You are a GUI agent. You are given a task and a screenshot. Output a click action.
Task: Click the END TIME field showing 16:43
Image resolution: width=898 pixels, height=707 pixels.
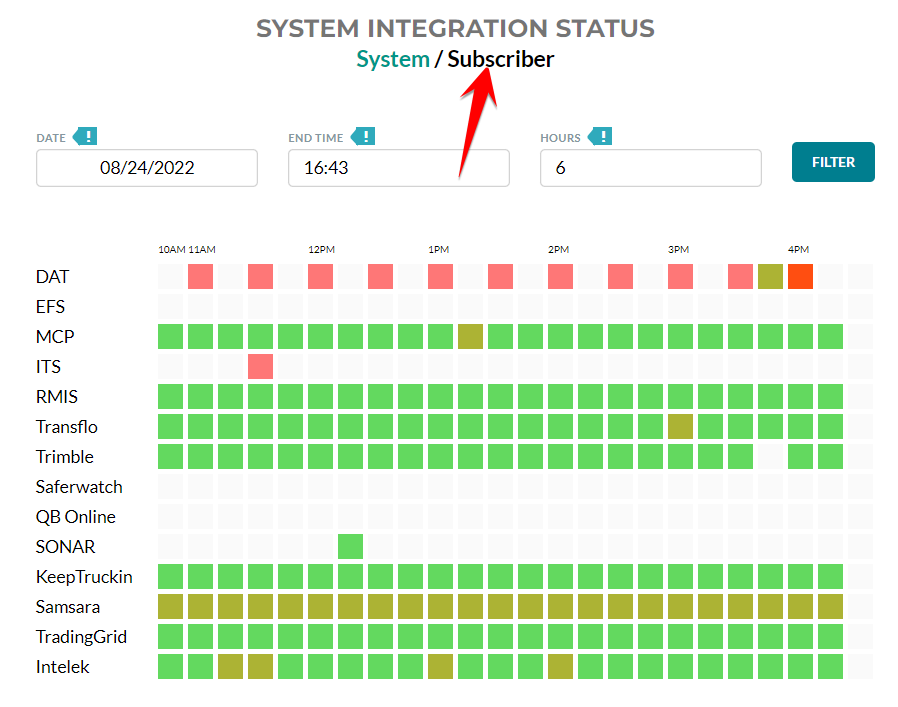coord(398,168)
